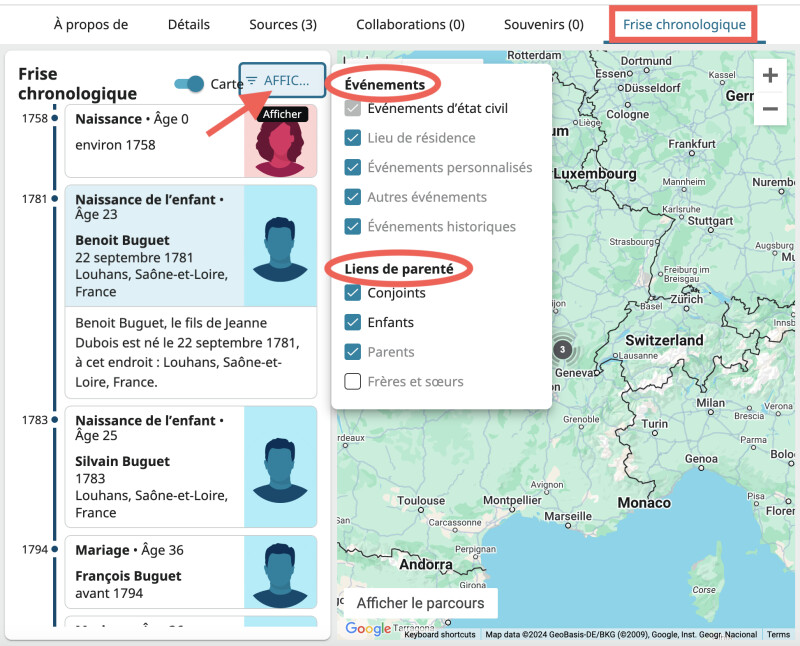The height and width of the screenshot is (646, 800).
Task: Uncheck the Événements historiques checkbox
Action: click(353, 227)
